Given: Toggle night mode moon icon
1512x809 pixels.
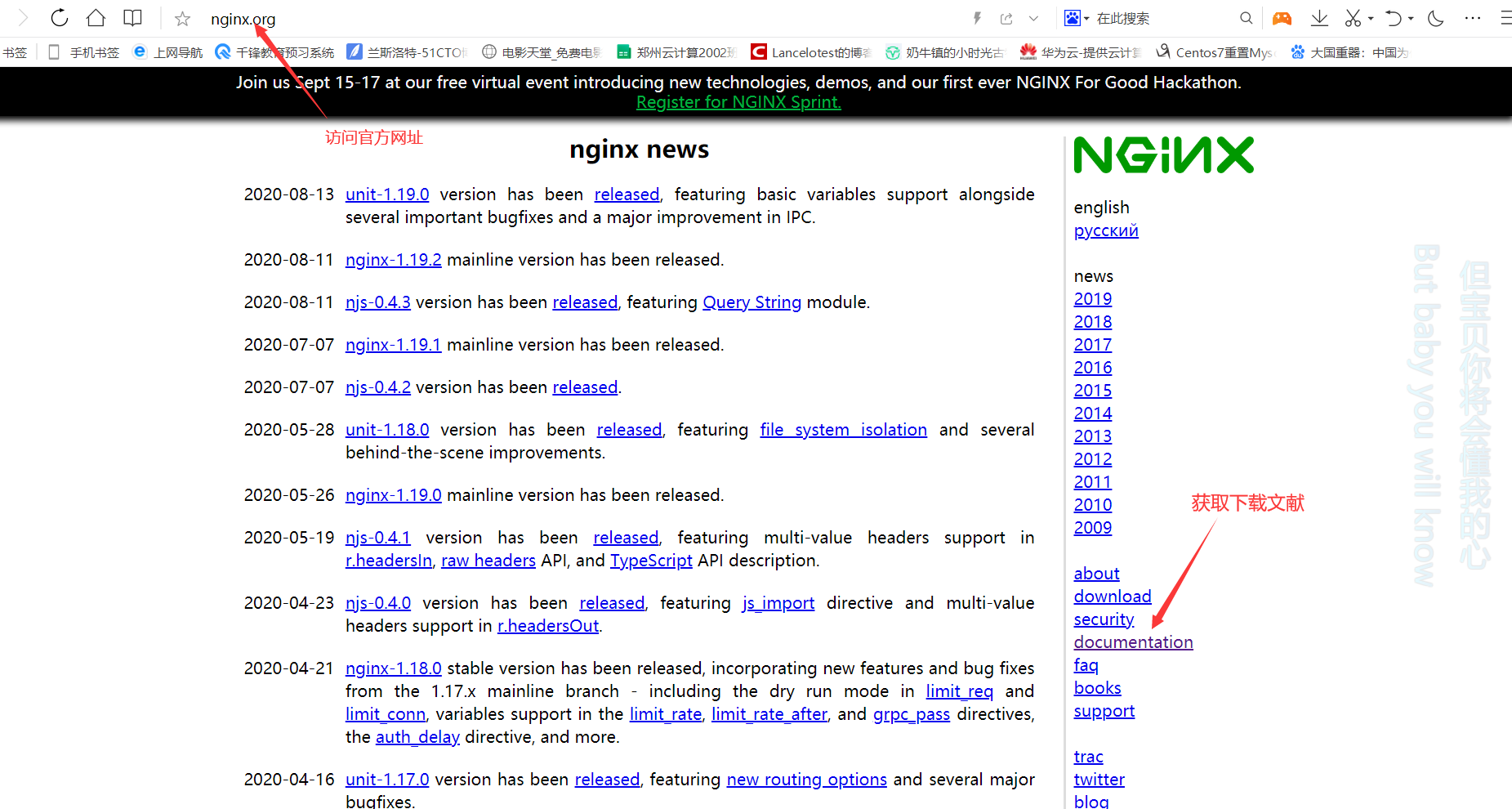Looking at the screenshot, I should (1436, 18).
